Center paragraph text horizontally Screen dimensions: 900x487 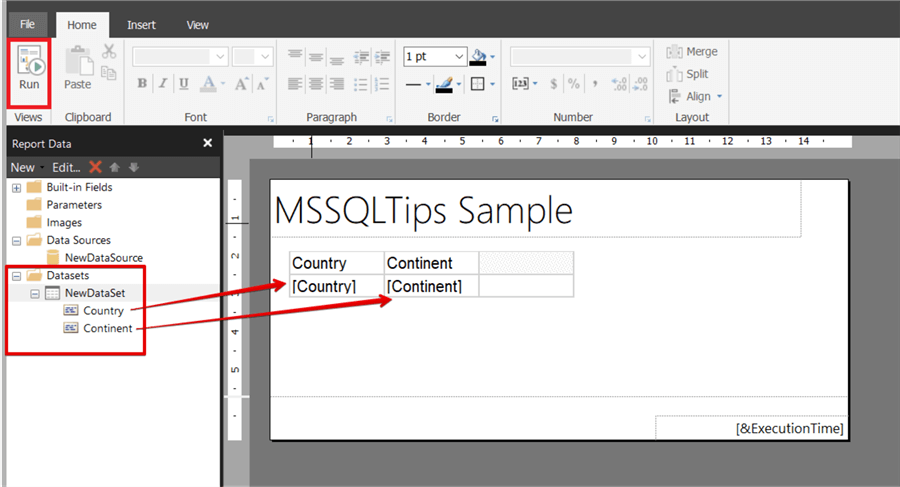[x=316, y=84]
